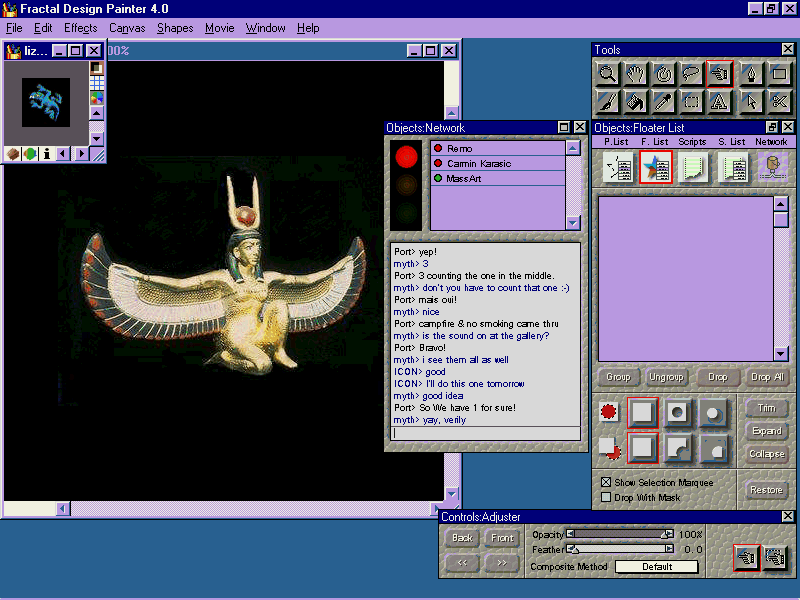Select the Paint Bucket tool
This screenshot has height=600, width=800.
coord(635,102)
